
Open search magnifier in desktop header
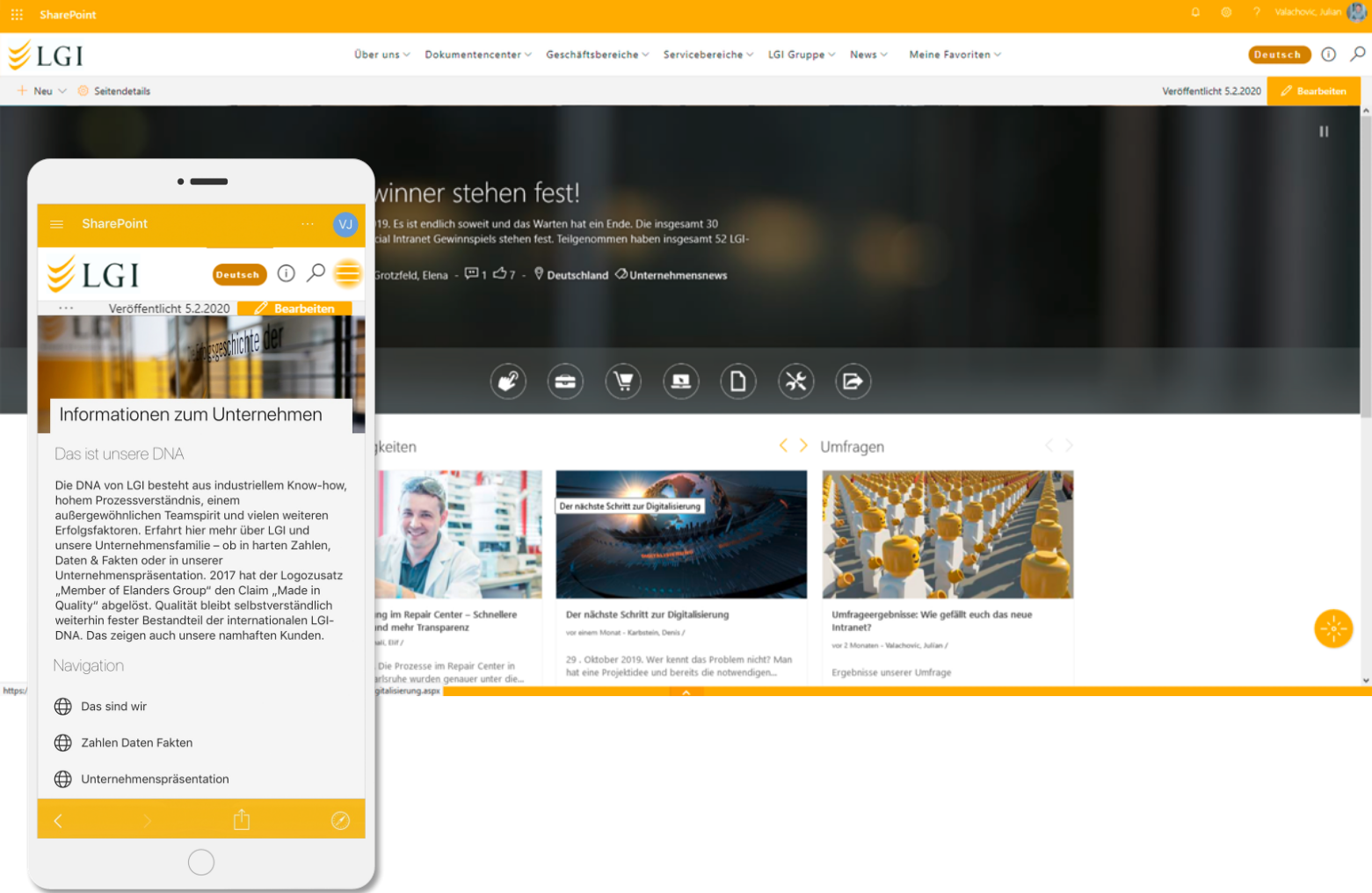pyautogui.click(x=1358, y=54)
